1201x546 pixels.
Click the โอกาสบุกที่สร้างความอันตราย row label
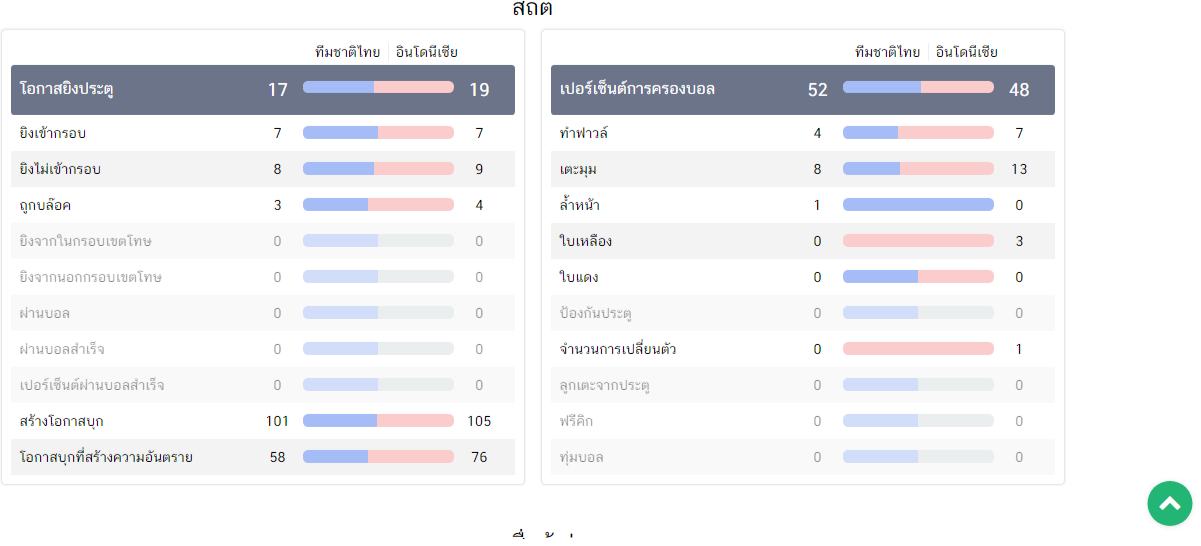click(106, 457)
